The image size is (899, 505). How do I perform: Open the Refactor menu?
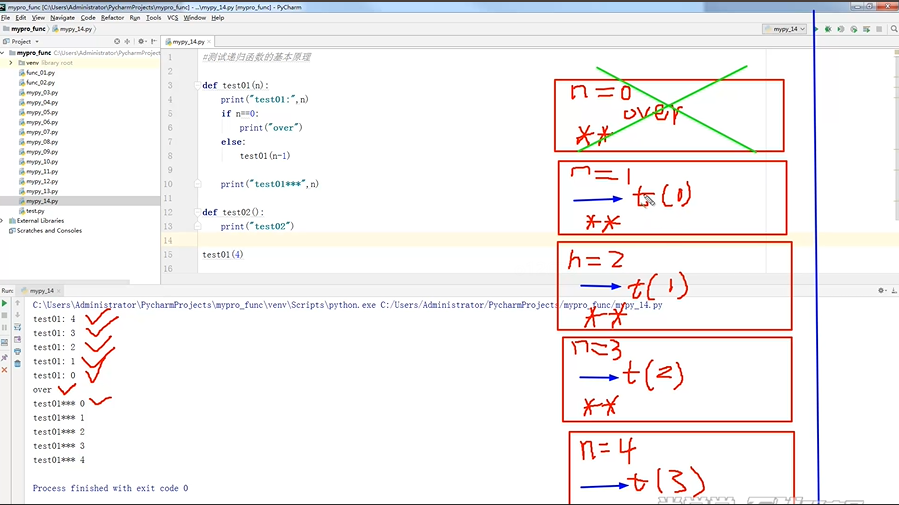click(x=112, y=18)
